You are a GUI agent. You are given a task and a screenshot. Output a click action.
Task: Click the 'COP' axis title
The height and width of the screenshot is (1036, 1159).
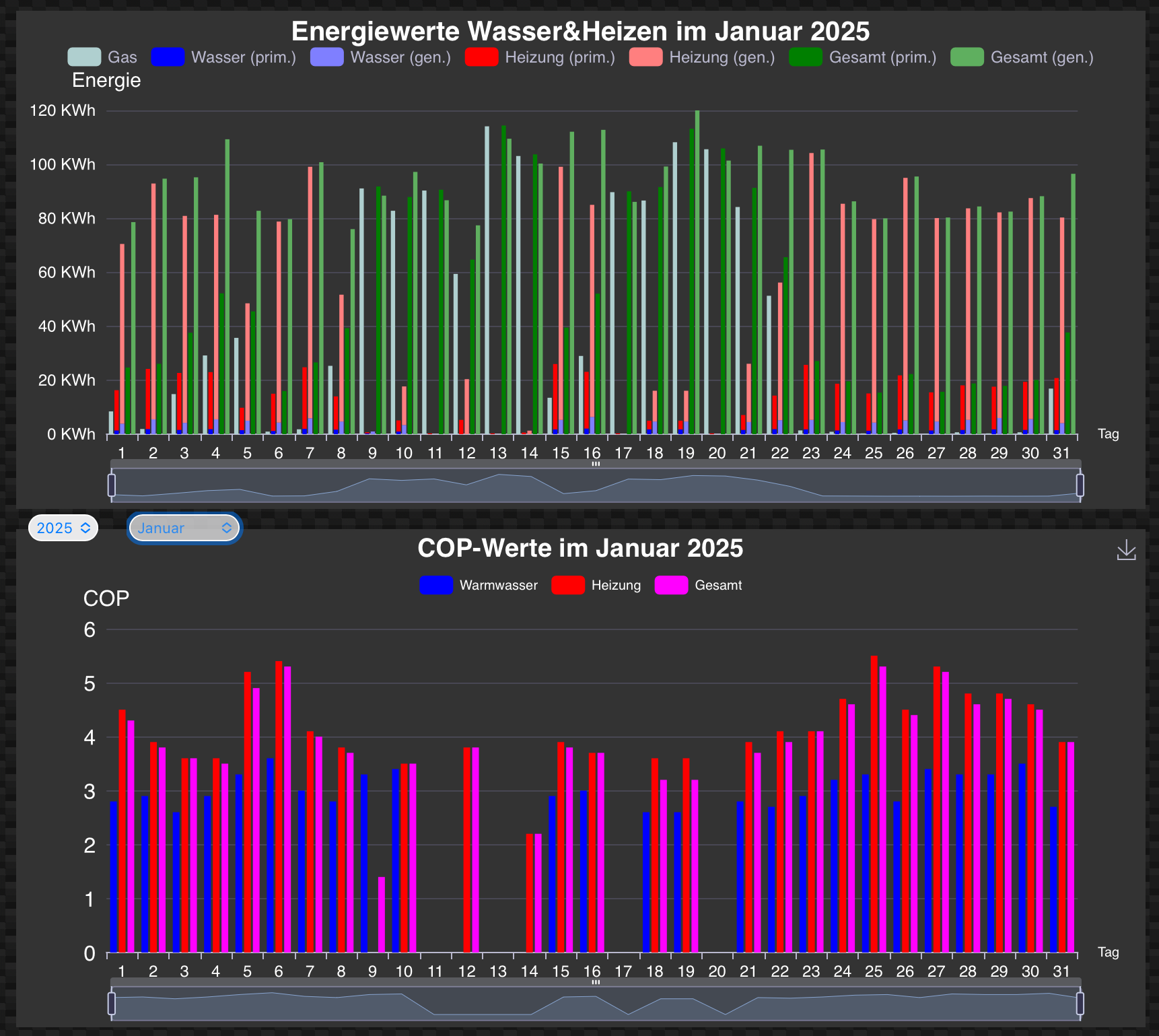106,598
